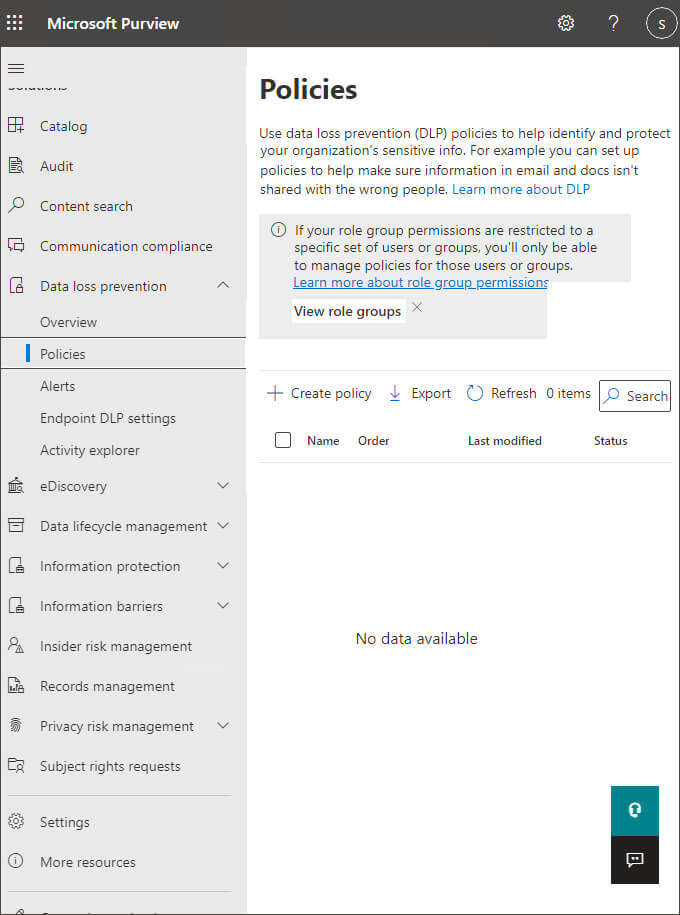Open Endpoint DLP settings
This screenshot has height=915, width=680.
pos(108,418)
